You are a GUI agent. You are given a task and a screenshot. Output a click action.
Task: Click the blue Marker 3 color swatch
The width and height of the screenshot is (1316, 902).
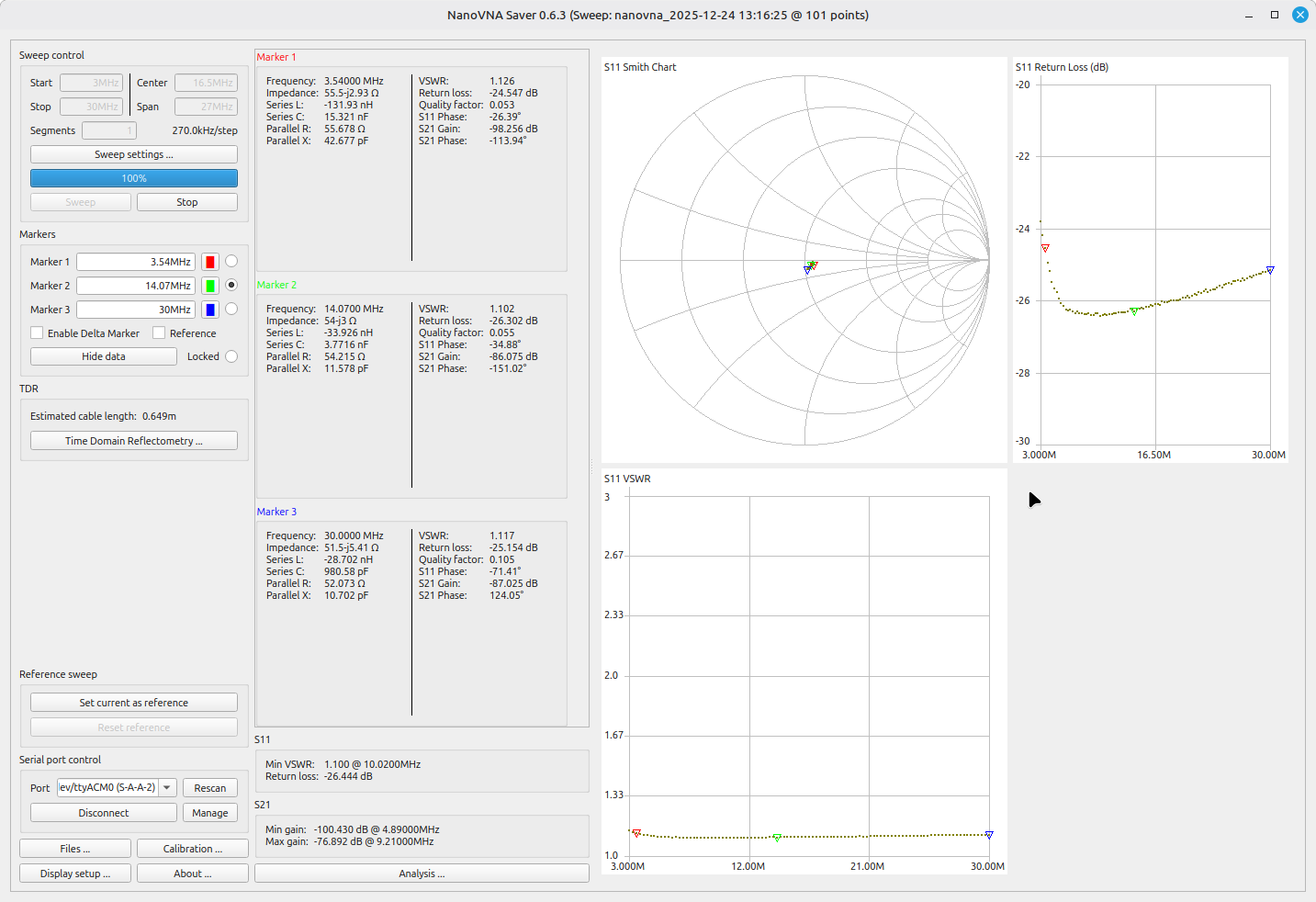(210, 310)
